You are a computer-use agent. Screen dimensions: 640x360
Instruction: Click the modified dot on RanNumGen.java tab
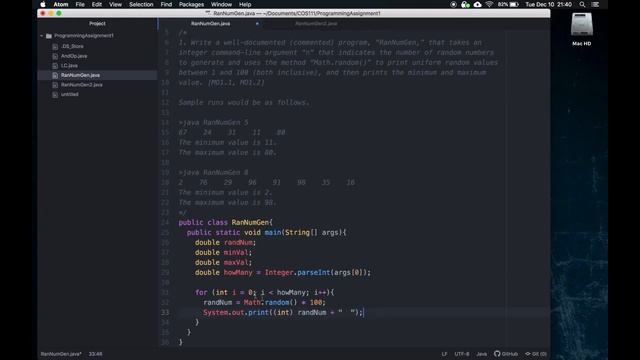pos(257,24)
